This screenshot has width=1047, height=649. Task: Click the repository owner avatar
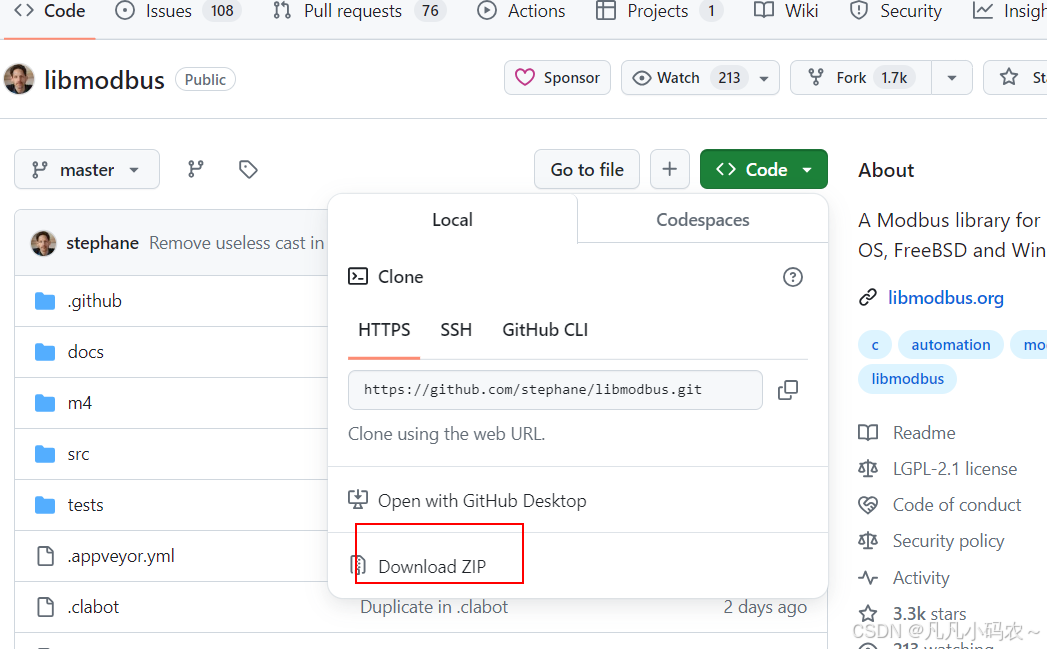point(19,79)
